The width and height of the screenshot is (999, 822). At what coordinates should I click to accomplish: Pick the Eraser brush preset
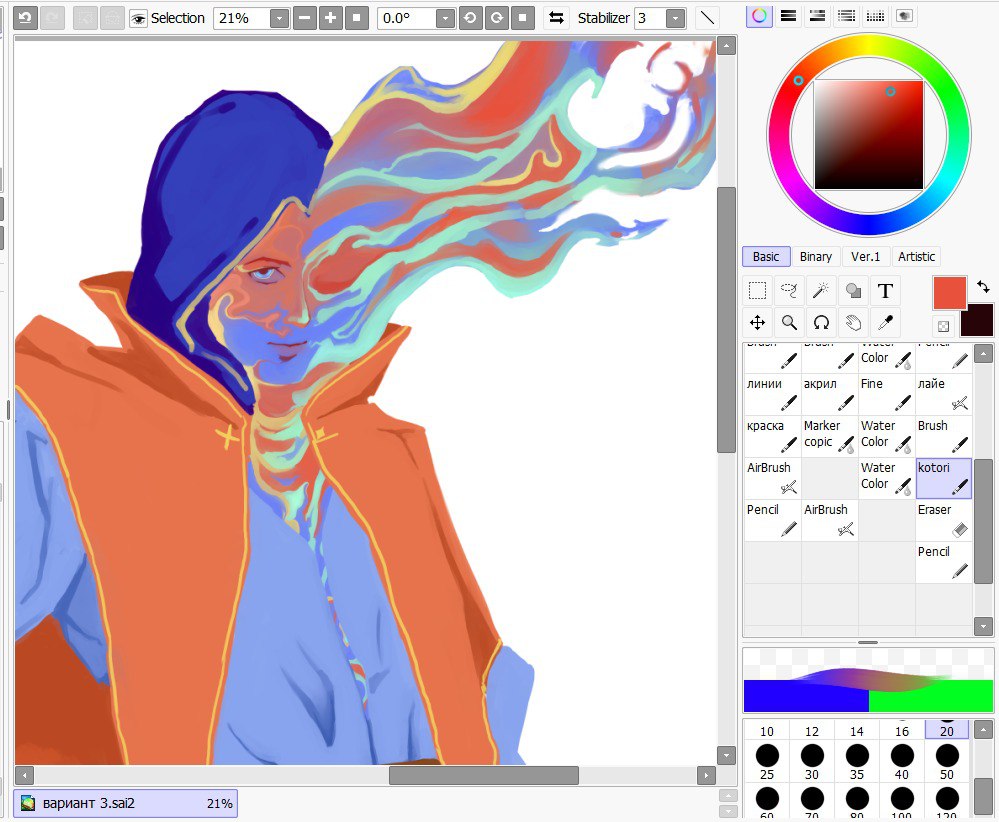pyautogui.click(x=944, y=520)
